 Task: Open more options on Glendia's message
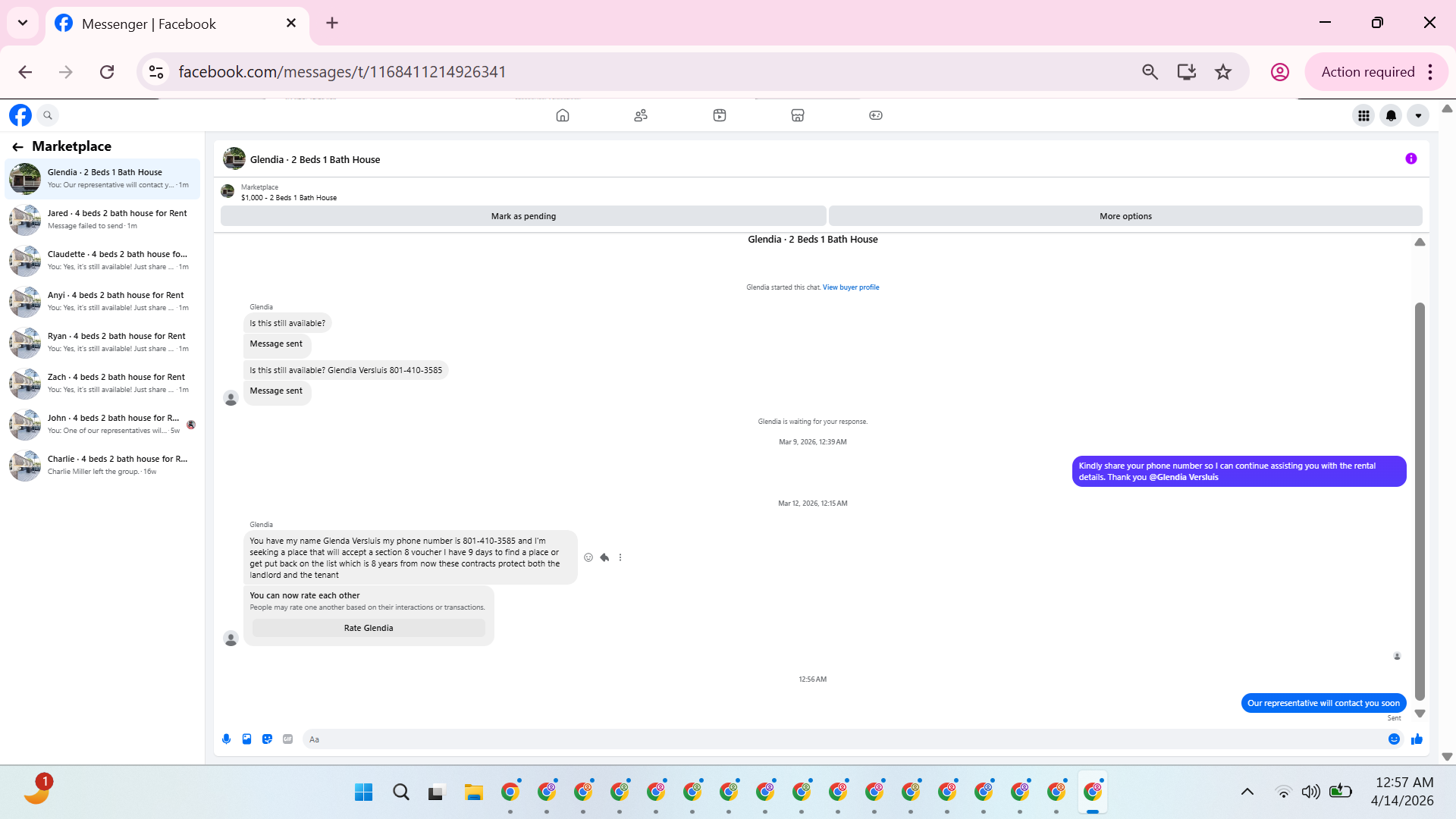coord(620,557)
